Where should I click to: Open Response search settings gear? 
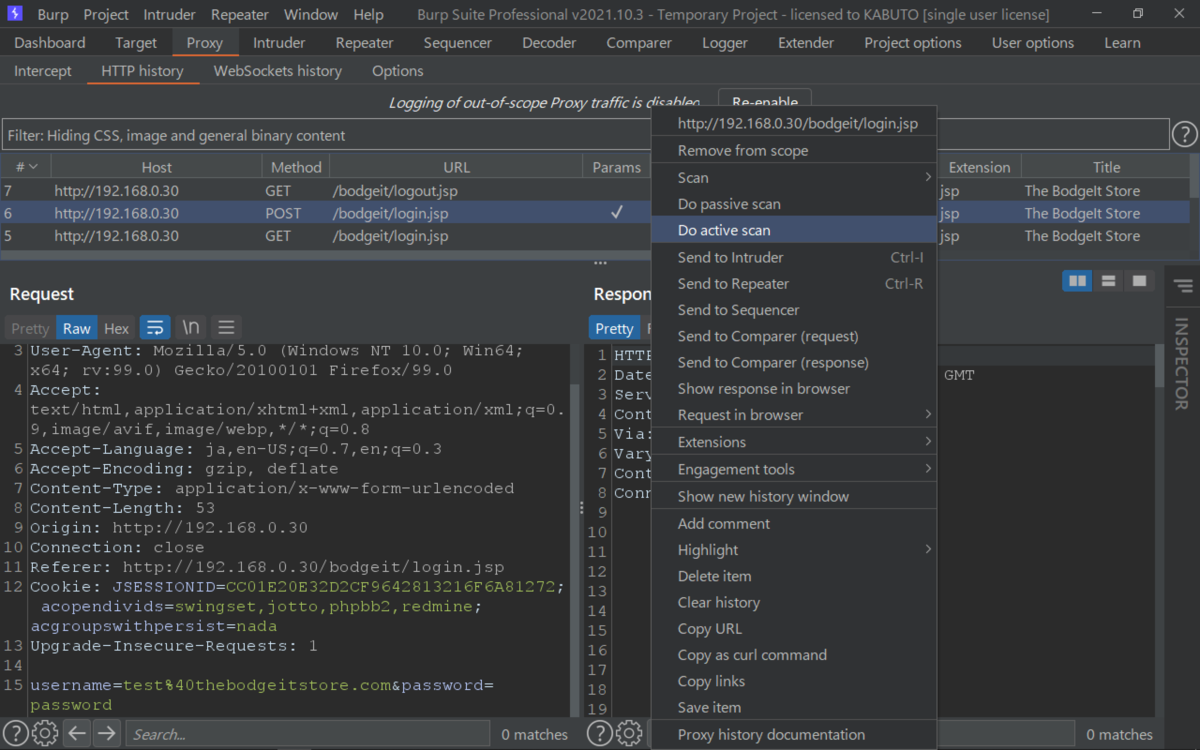[x=629, y=734]
